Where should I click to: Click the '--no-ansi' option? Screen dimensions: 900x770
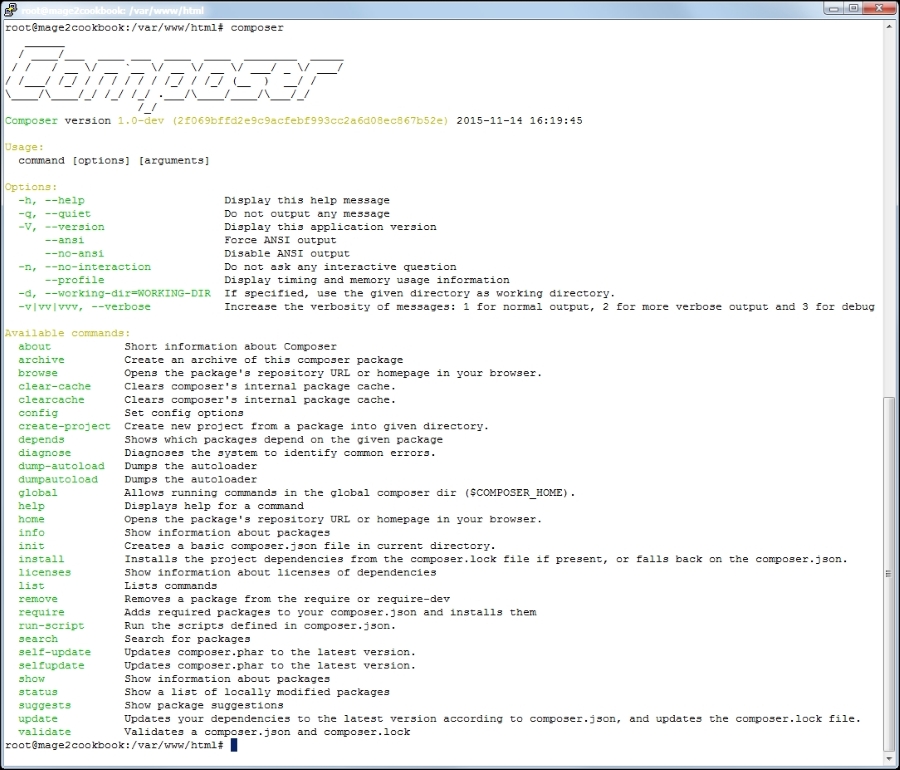pos(75,254)
